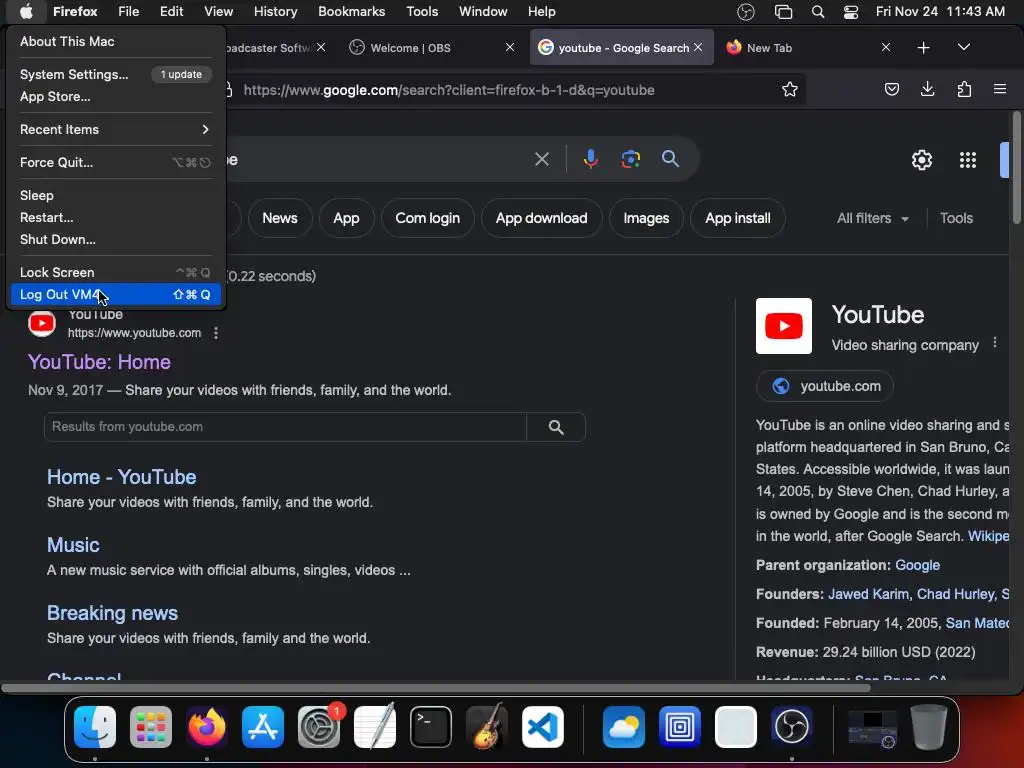Image resolution: width=1024 pixels, height=768 pixels.
Task: Open the Trash in the Dock
Action: 929,726
